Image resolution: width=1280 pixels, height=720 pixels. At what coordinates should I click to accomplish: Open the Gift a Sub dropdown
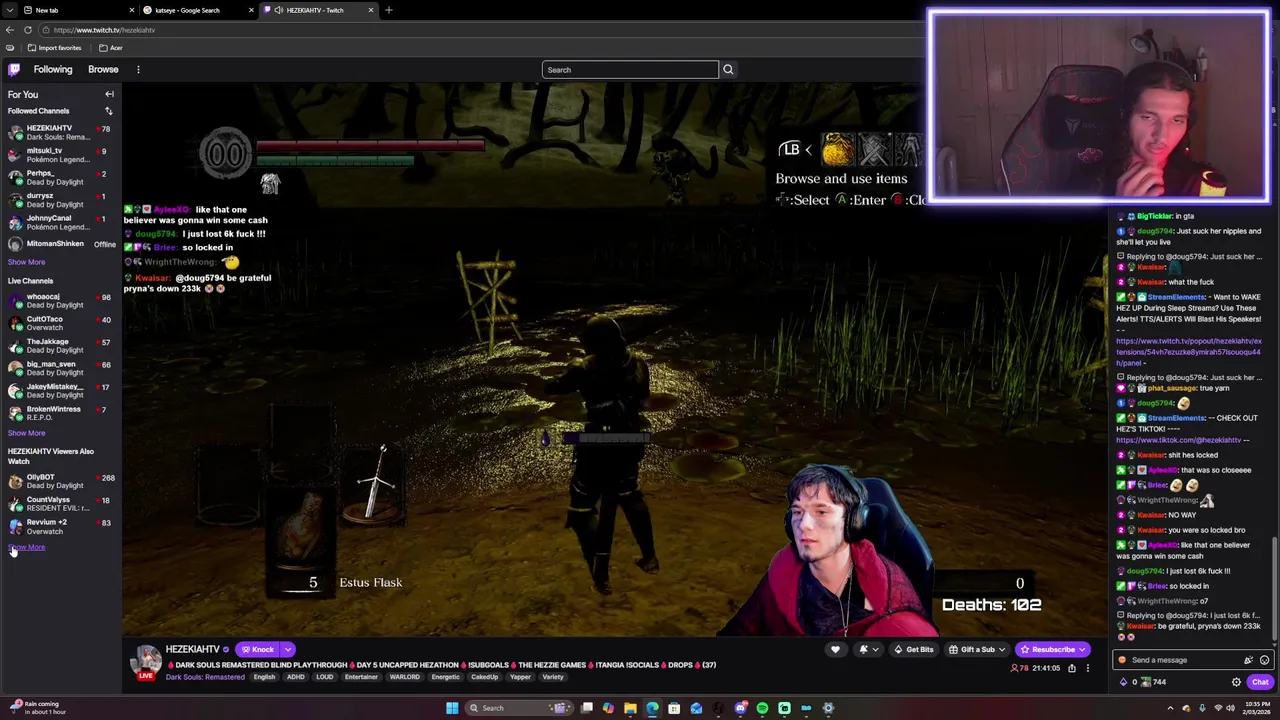(x=978, y=649)
